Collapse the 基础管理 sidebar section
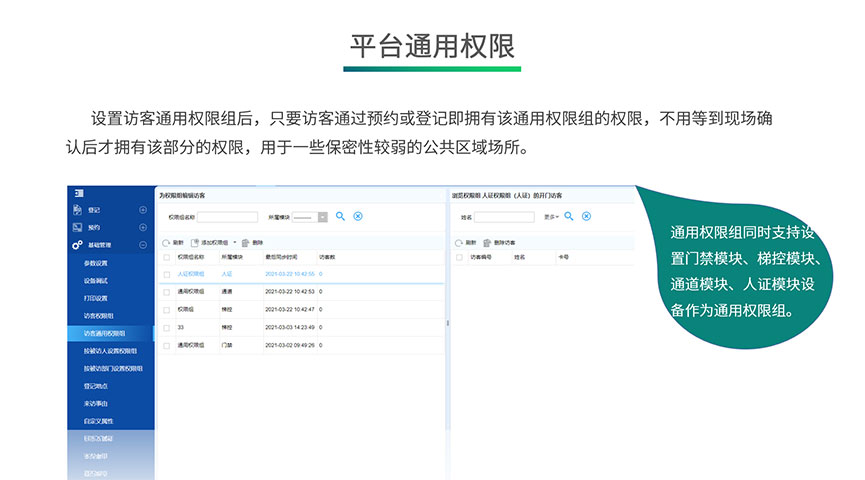865x480 pixels. point(143,245)
